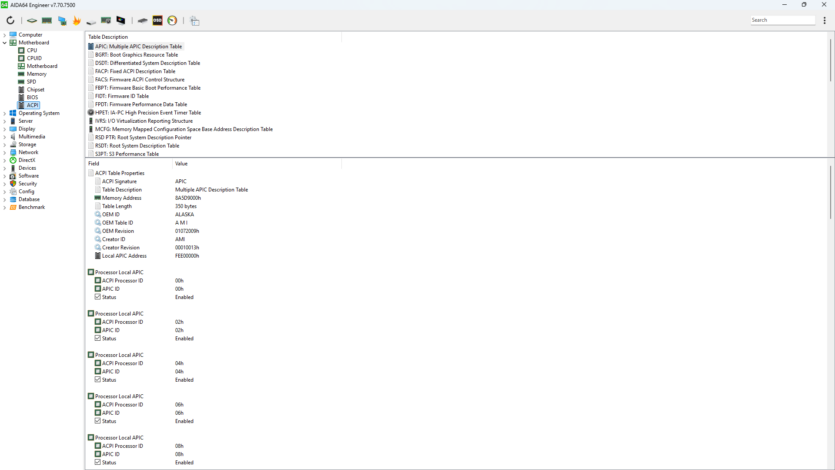Click the Value column header

[x=181, y=163]
